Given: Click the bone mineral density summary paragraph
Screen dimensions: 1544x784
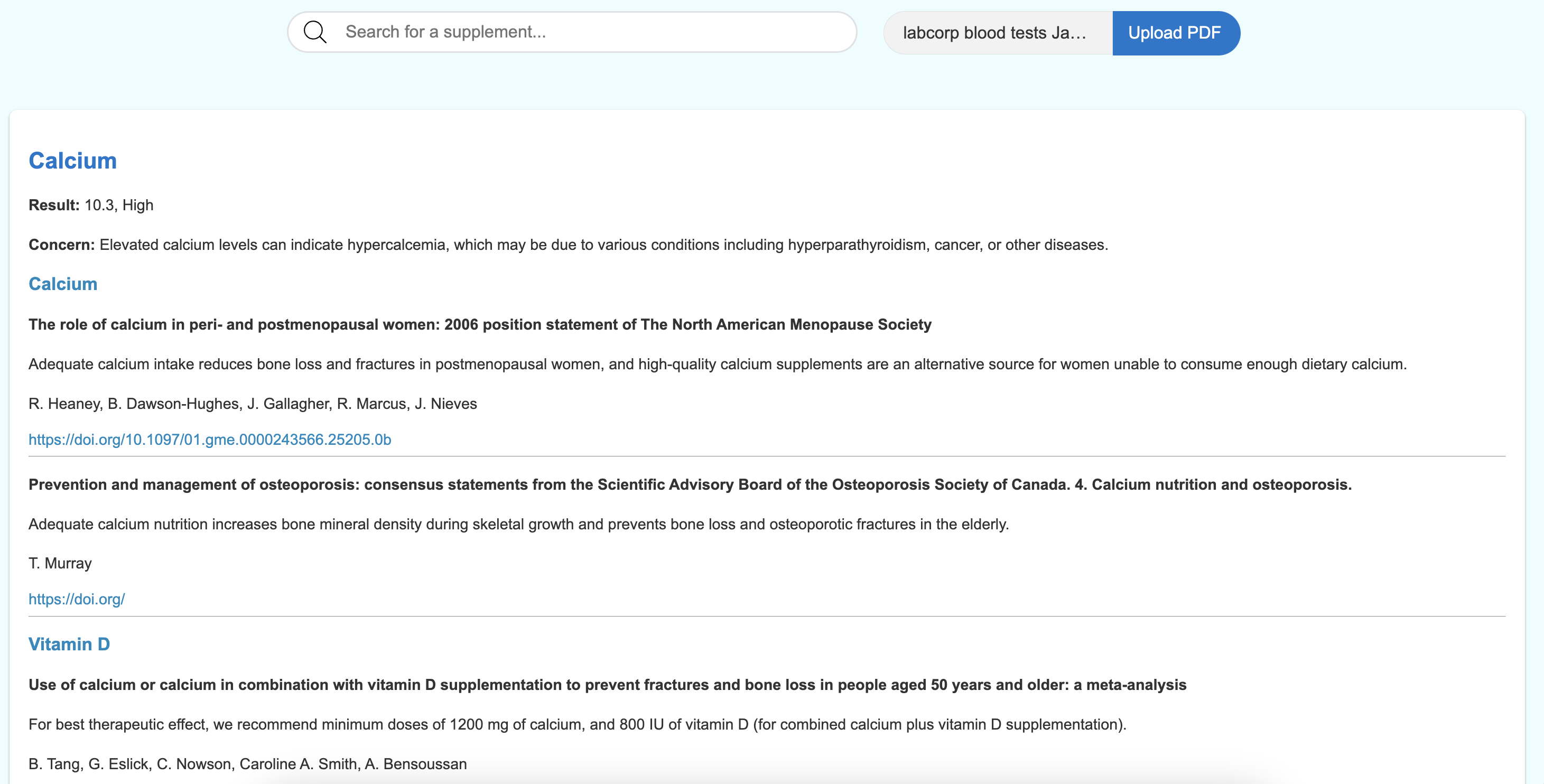Looking at the screenshot, I should point(518,524).
